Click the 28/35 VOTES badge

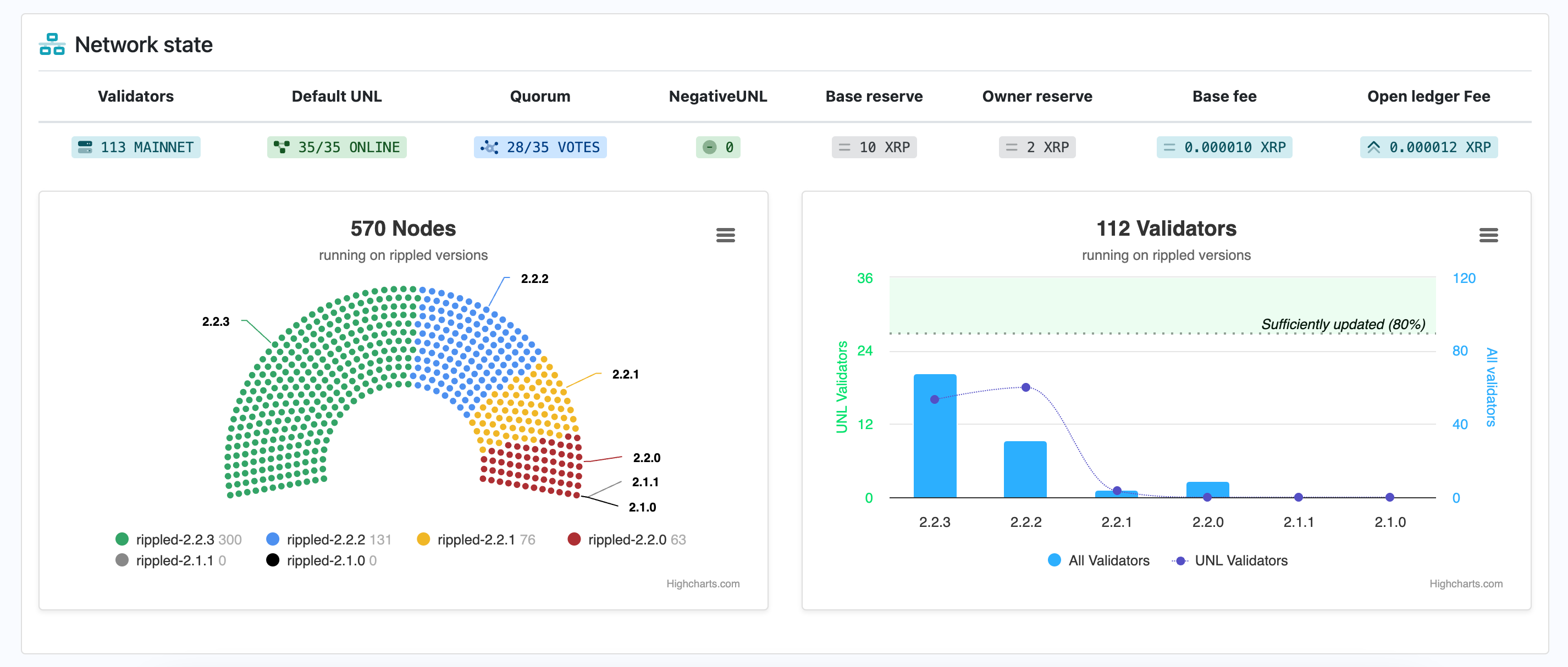(x=540, y=147)
